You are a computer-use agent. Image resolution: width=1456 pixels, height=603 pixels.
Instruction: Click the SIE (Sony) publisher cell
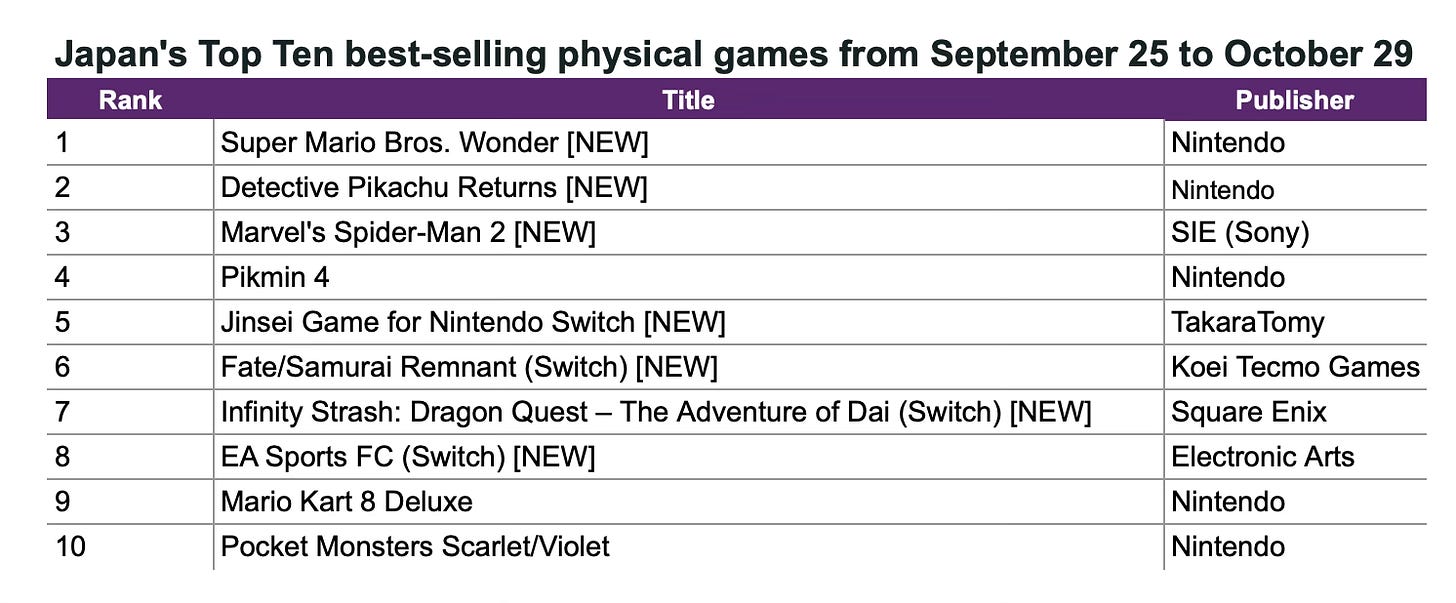pyautogui.click(x=1240, y=233)
